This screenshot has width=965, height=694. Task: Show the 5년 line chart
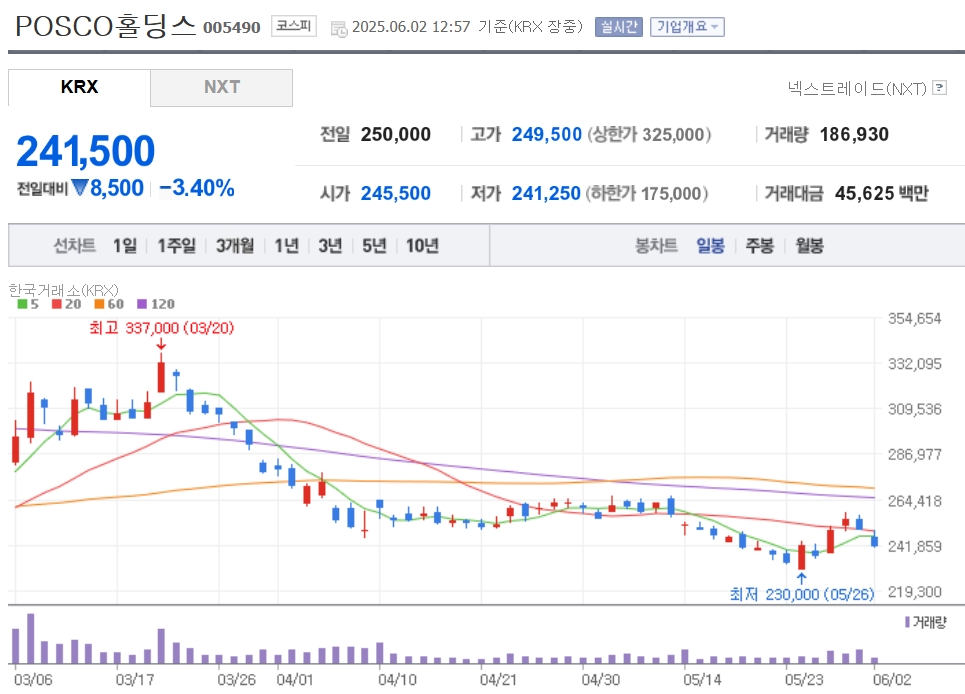pos(374,245)
